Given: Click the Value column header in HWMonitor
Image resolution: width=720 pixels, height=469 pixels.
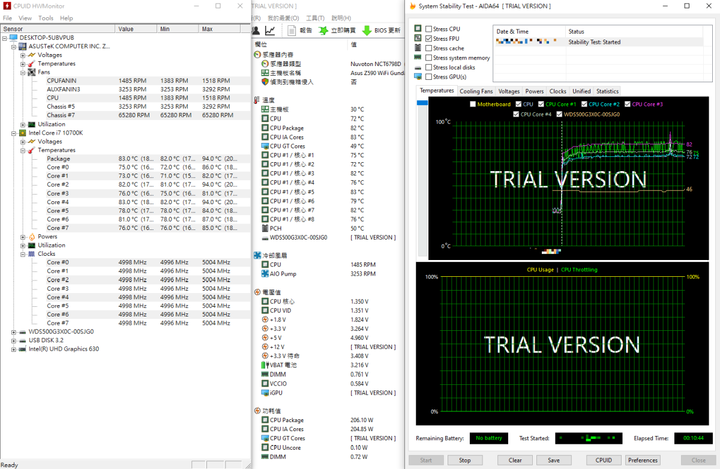Looking at the screenshot, I should pyautogui.click(x=135, y=29).
